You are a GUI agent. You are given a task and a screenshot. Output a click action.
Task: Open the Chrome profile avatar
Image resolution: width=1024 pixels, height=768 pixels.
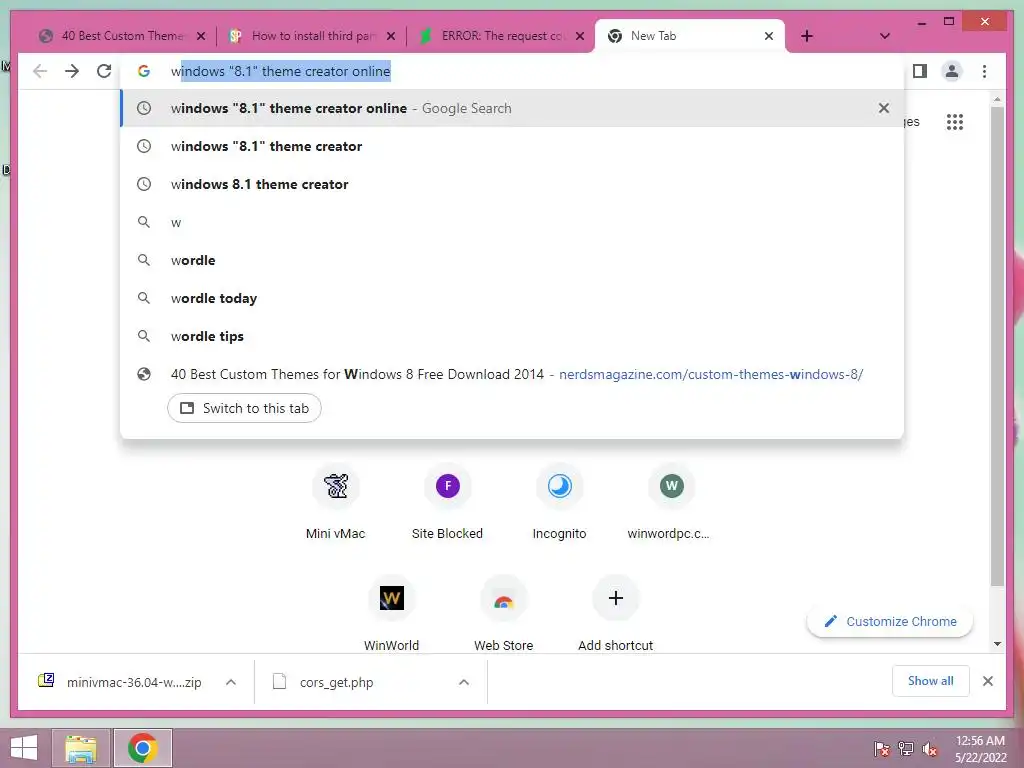pos(952,71)
